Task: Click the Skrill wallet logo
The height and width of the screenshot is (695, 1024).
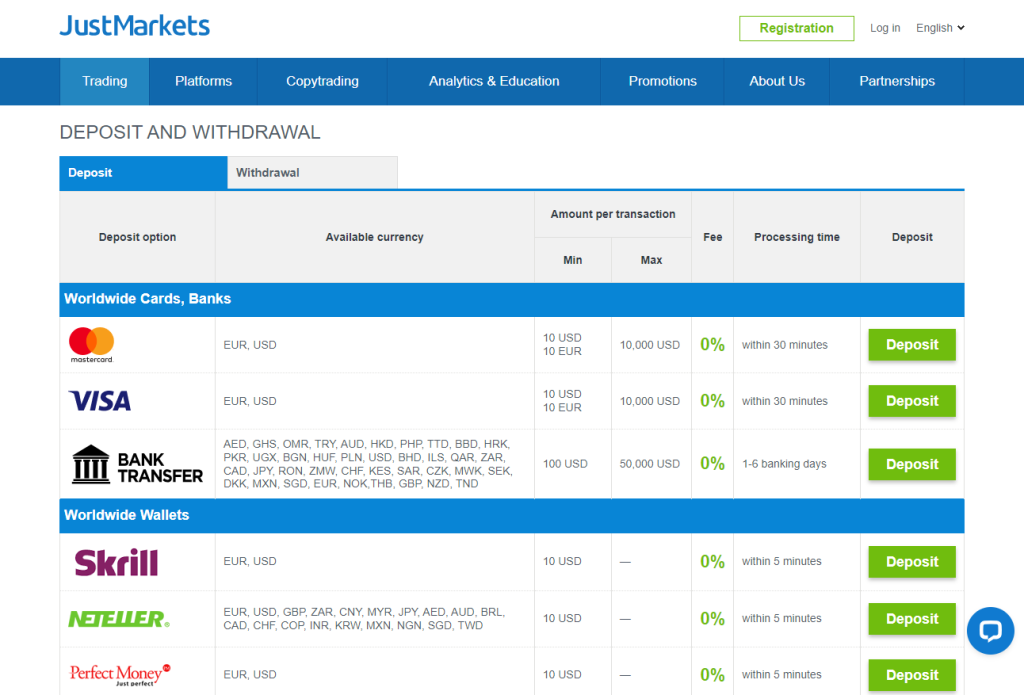Action: click(116, 562)
